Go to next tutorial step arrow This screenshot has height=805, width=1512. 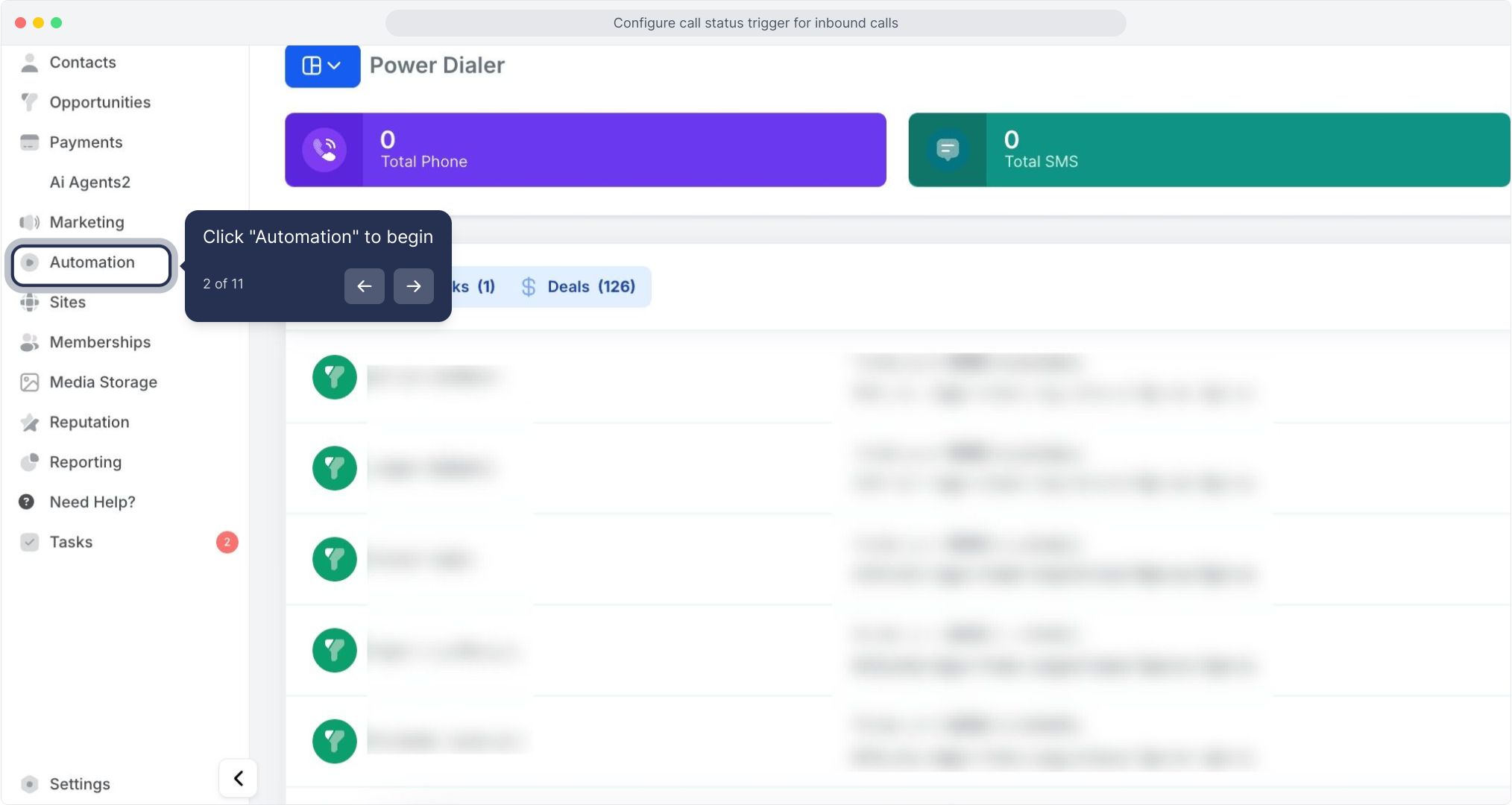414,286
